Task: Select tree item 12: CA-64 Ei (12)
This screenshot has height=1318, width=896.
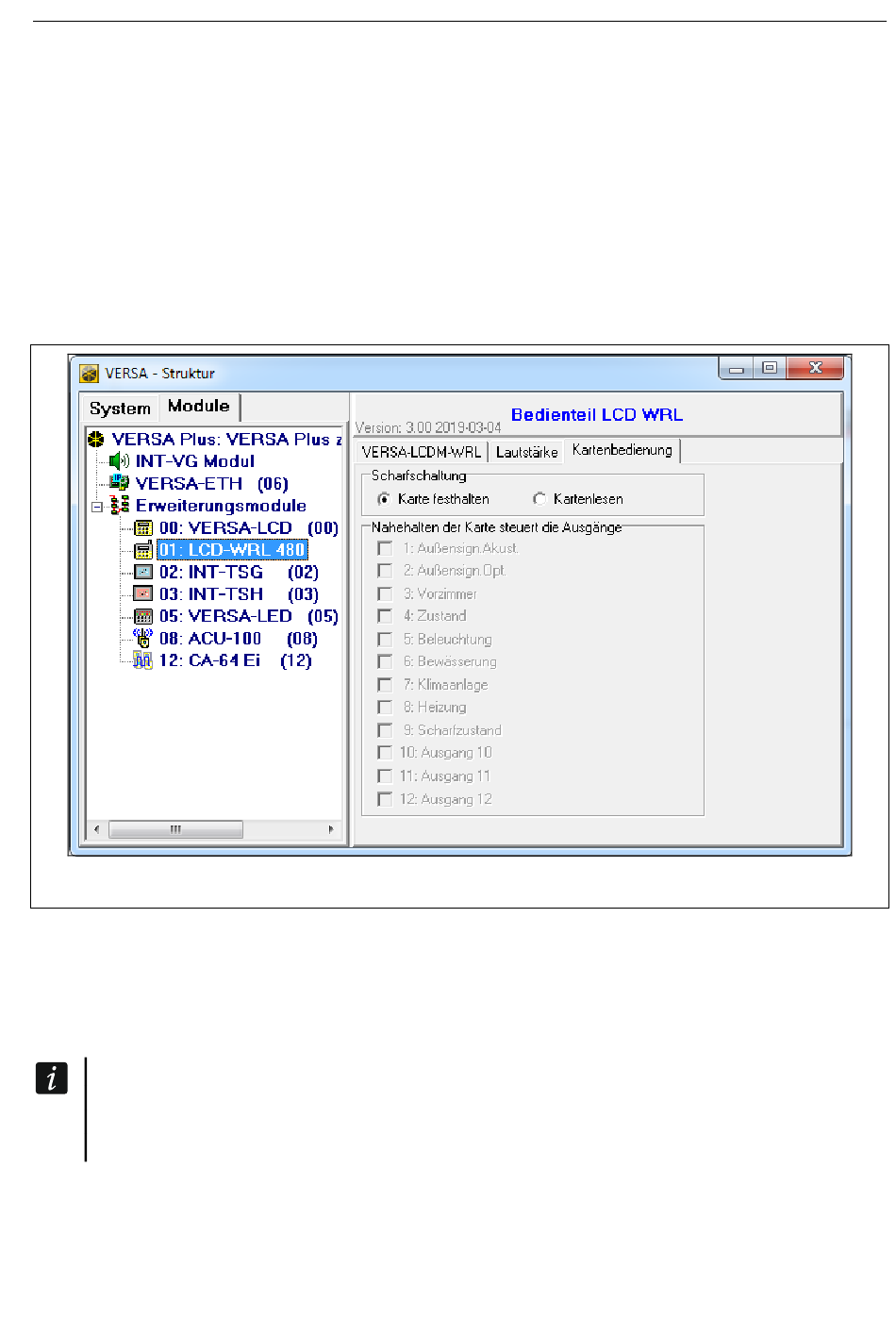Action: (x=235, y=660)
